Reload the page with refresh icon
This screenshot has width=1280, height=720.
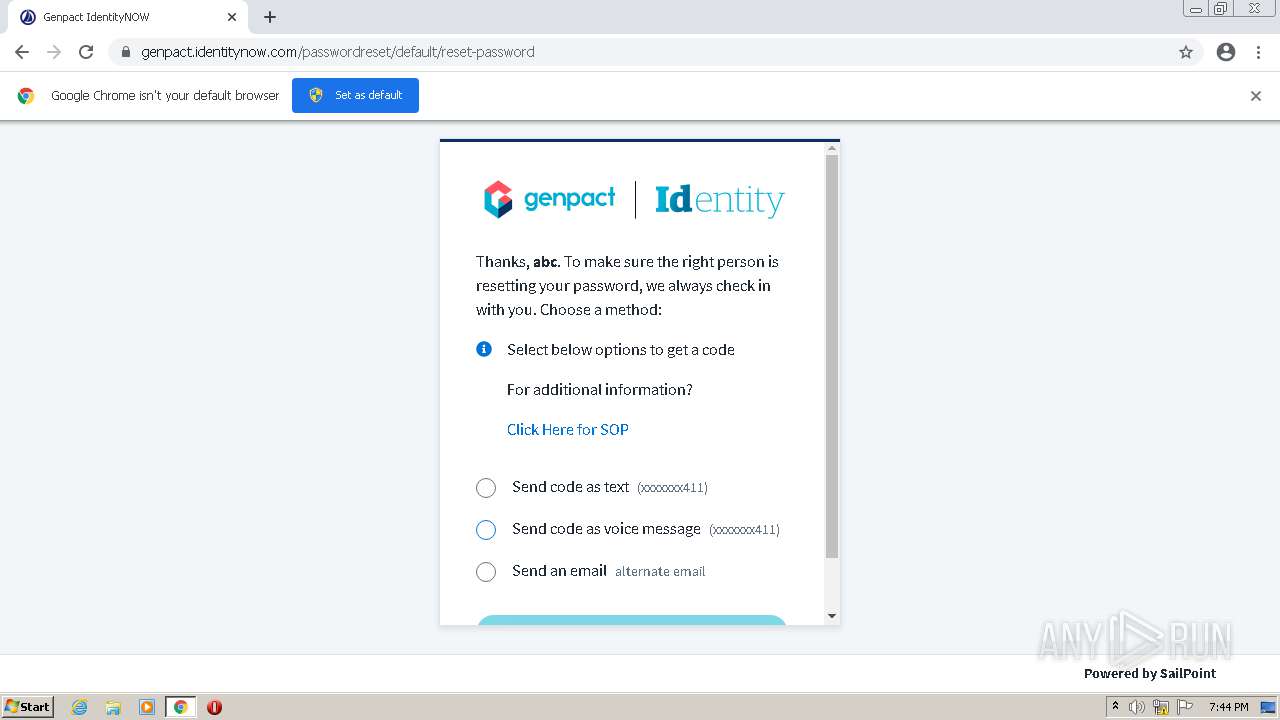click(86, 52)
